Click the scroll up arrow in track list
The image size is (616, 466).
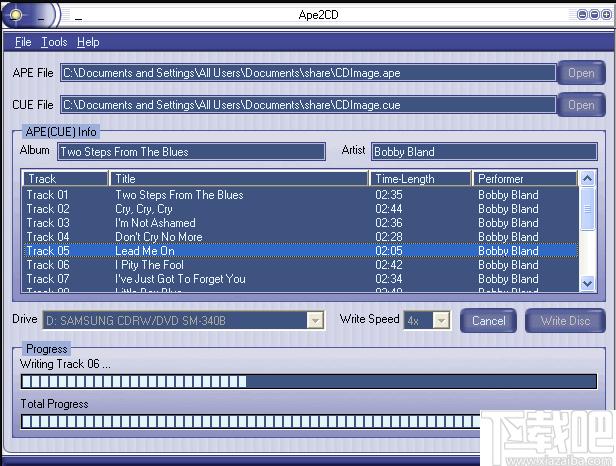(x=587, y=179)
